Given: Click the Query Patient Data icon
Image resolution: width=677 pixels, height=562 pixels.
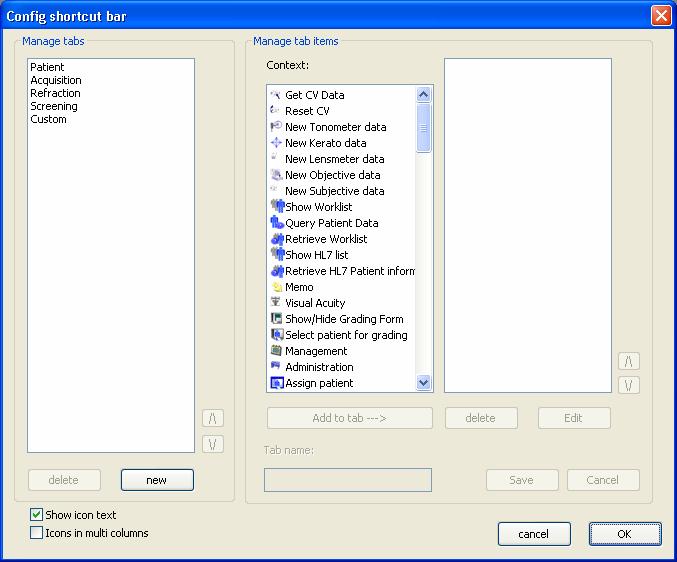Looking at the screenshot, I should tap(277, 222).
